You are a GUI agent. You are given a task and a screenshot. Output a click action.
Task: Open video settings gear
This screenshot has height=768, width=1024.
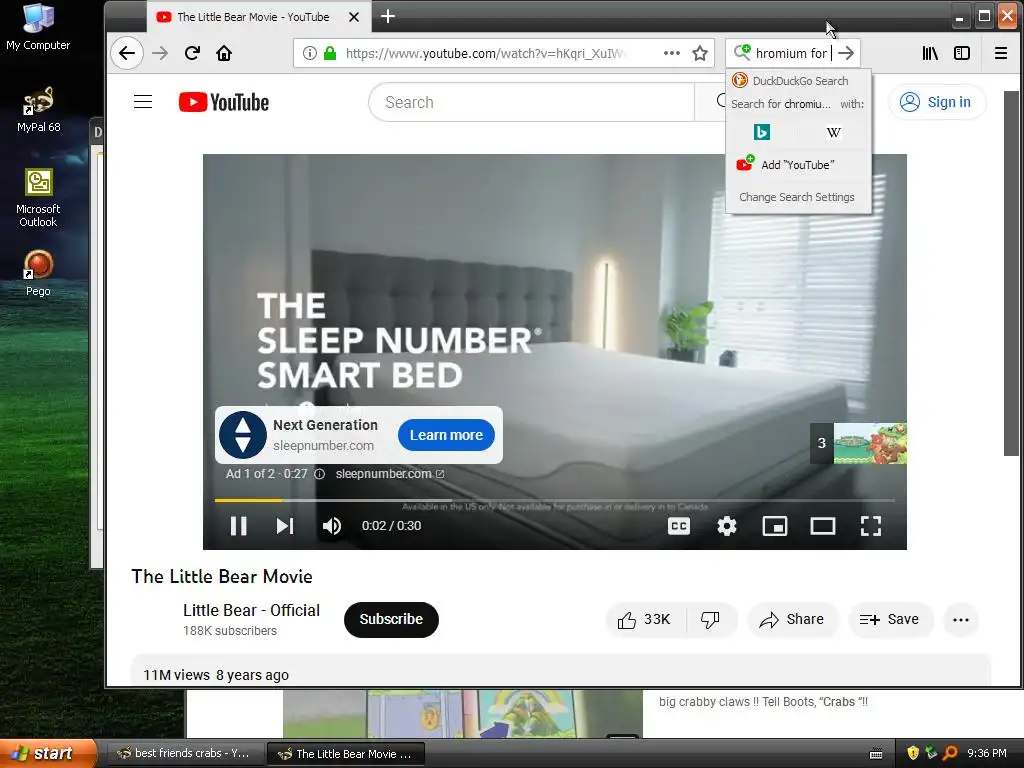[x=726, y=526]
